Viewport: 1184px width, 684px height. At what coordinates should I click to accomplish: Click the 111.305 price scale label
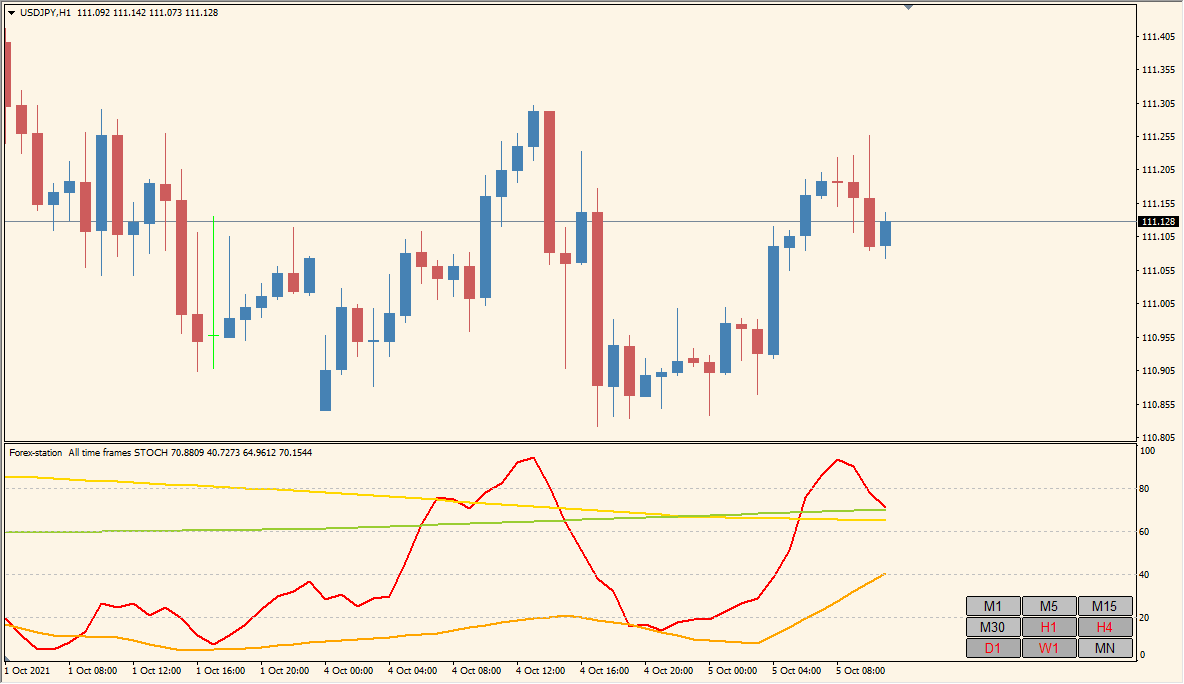point(1157,103)
